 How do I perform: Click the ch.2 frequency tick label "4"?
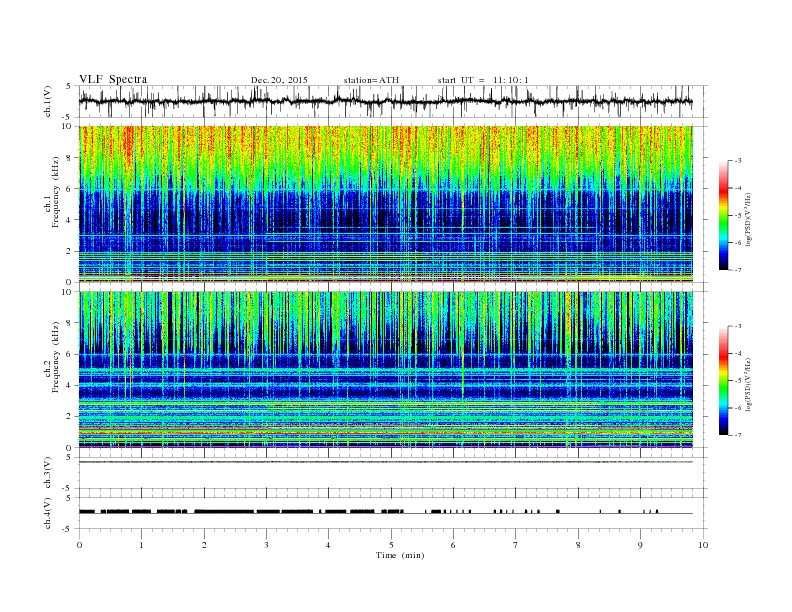(x=70, y=385)
